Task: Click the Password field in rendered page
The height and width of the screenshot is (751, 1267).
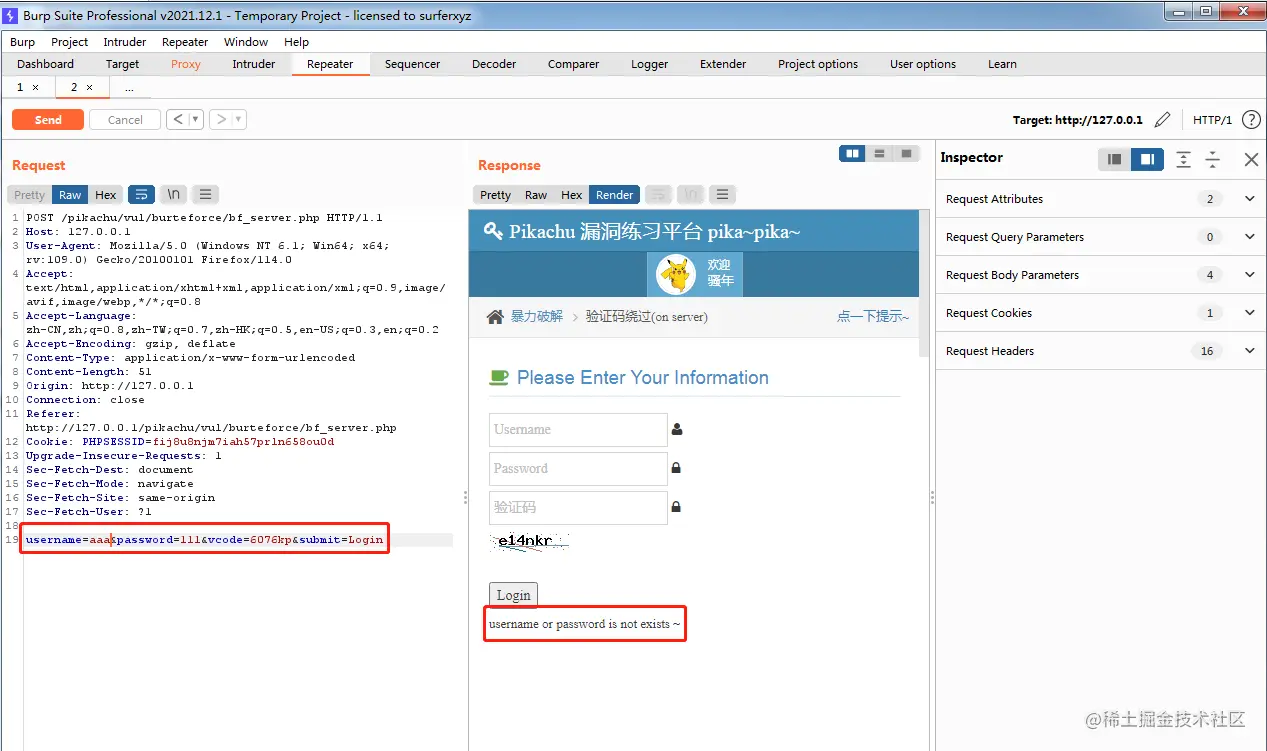Action: point(578,469)
